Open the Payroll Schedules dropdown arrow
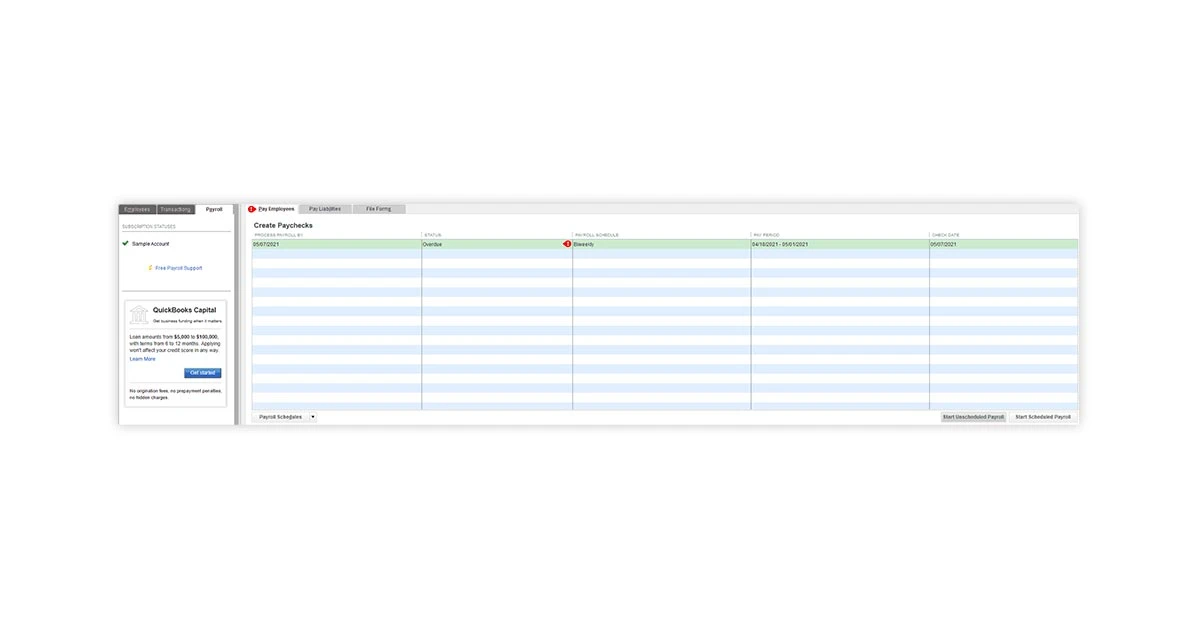Image resolution: width=1200 pixels, height=628 pixels. pyautogui.click(x=313, y=416)
